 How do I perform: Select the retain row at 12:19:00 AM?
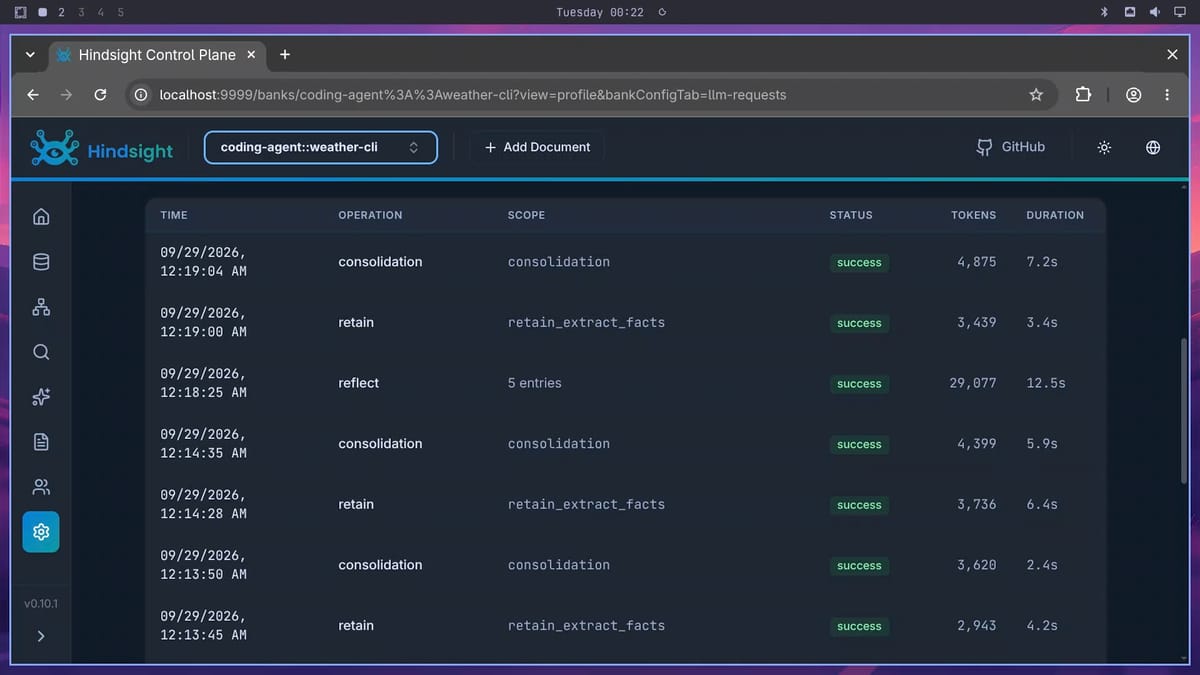625,322
